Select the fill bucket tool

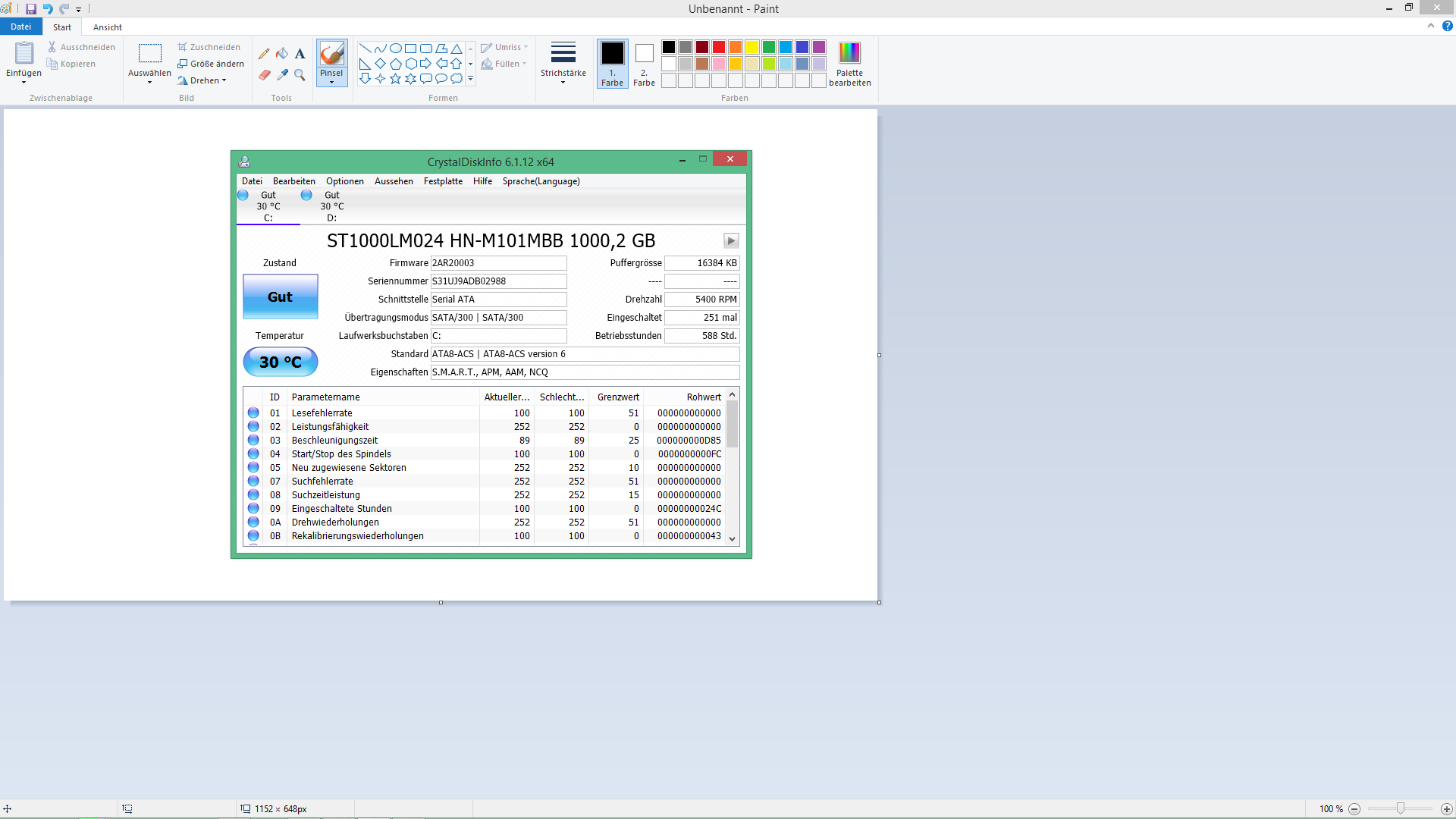point(282,54)
